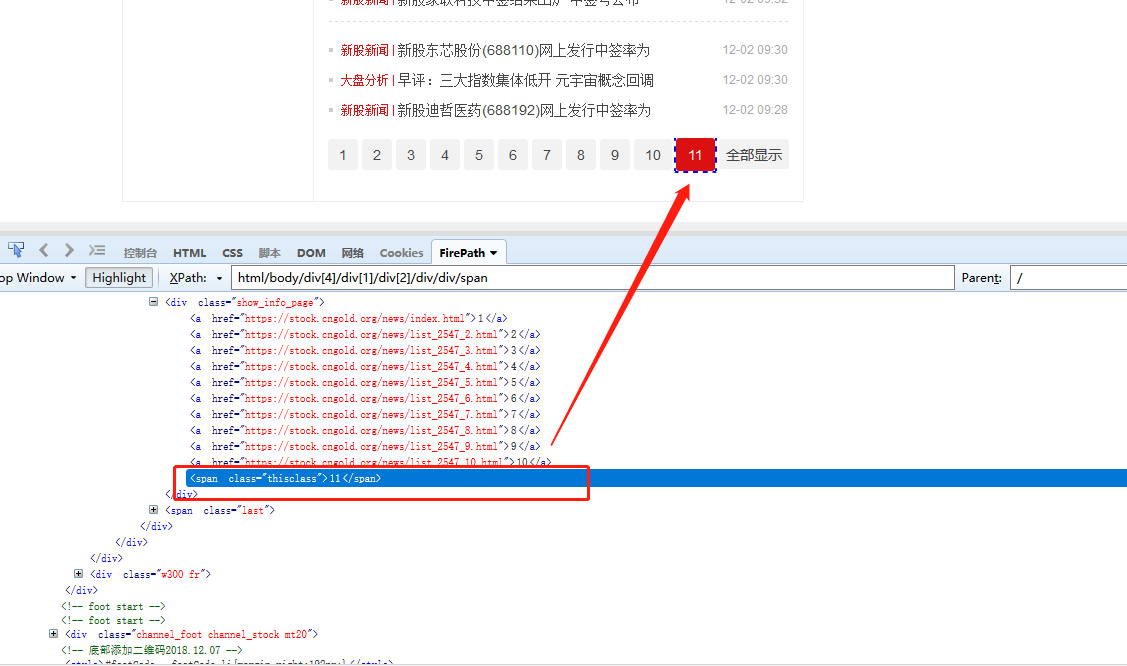Go to pagination page 10

point(653,154)
